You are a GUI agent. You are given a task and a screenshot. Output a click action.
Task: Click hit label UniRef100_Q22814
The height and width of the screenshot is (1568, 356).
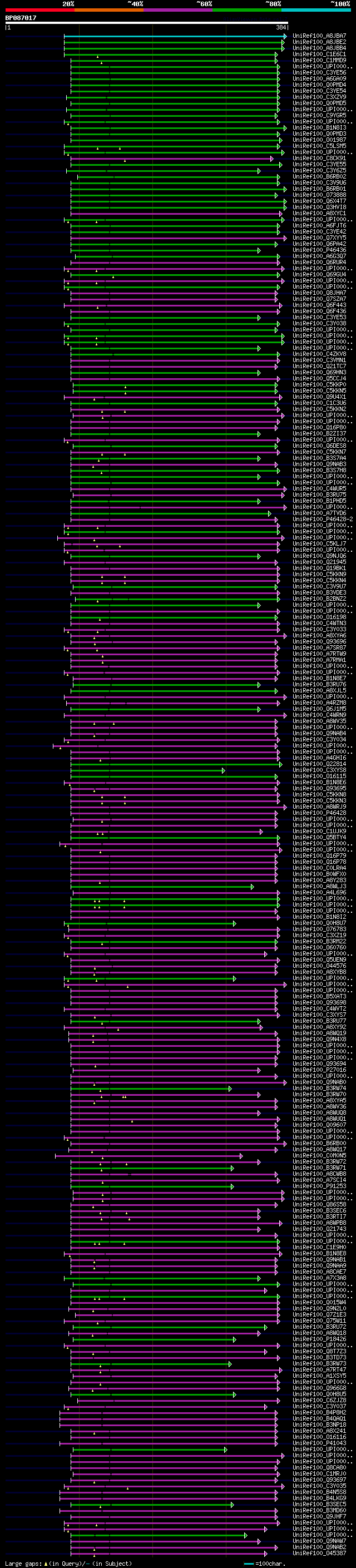point(319,764)
